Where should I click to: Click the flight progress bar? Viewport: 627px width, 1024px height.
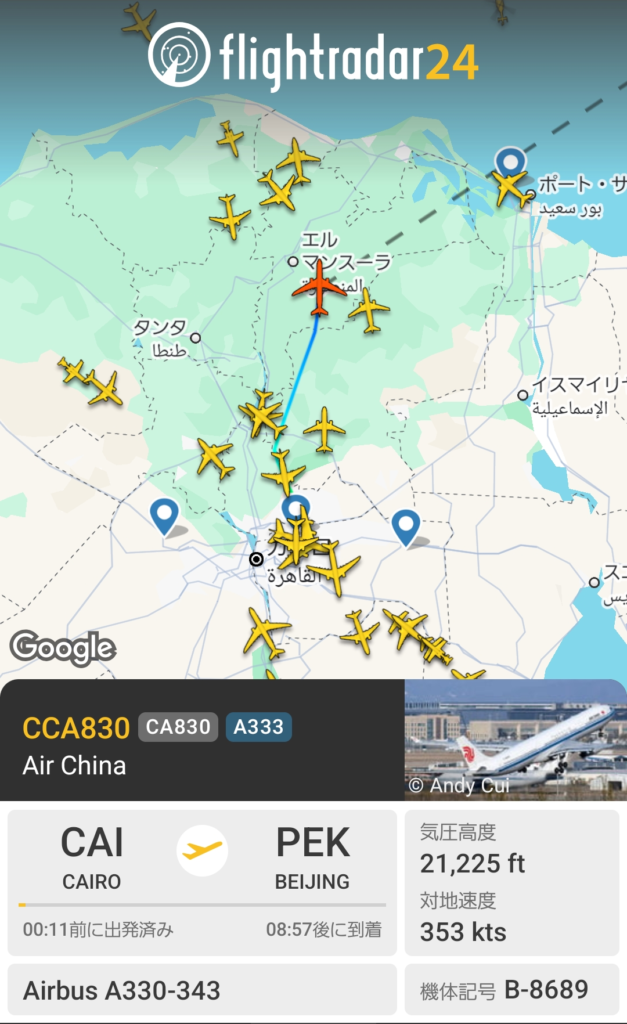click(x=202, y=905)
